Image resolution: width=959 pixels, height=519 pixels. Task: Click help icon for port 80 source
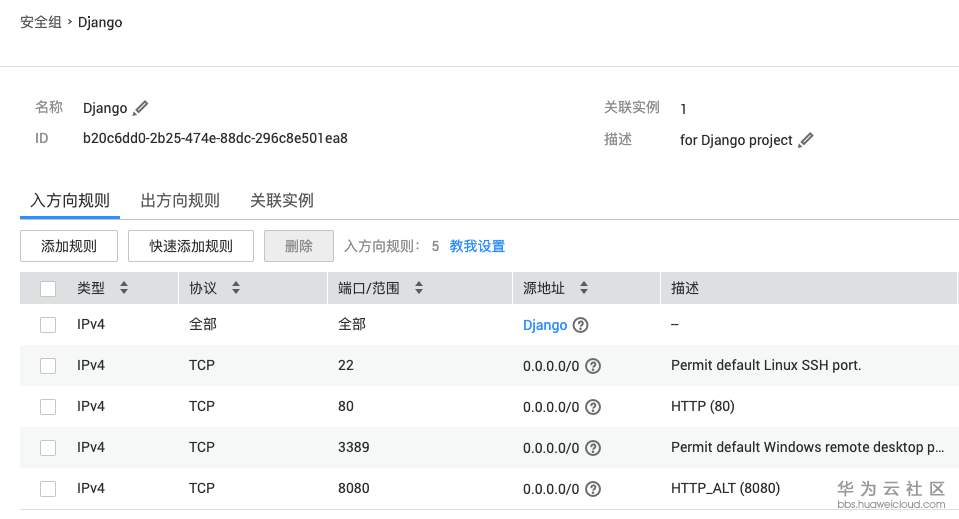pos(593,407)
